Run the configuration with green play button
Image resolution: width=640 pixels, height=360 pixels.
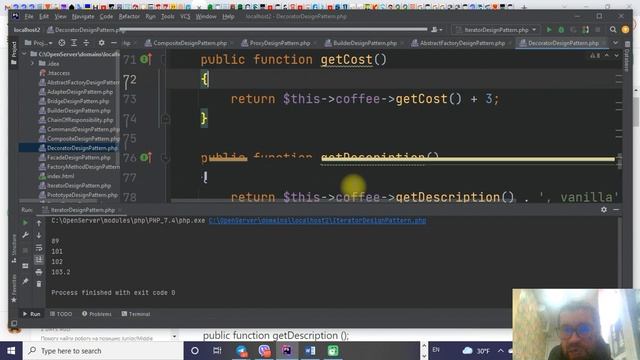coord(549,30)
